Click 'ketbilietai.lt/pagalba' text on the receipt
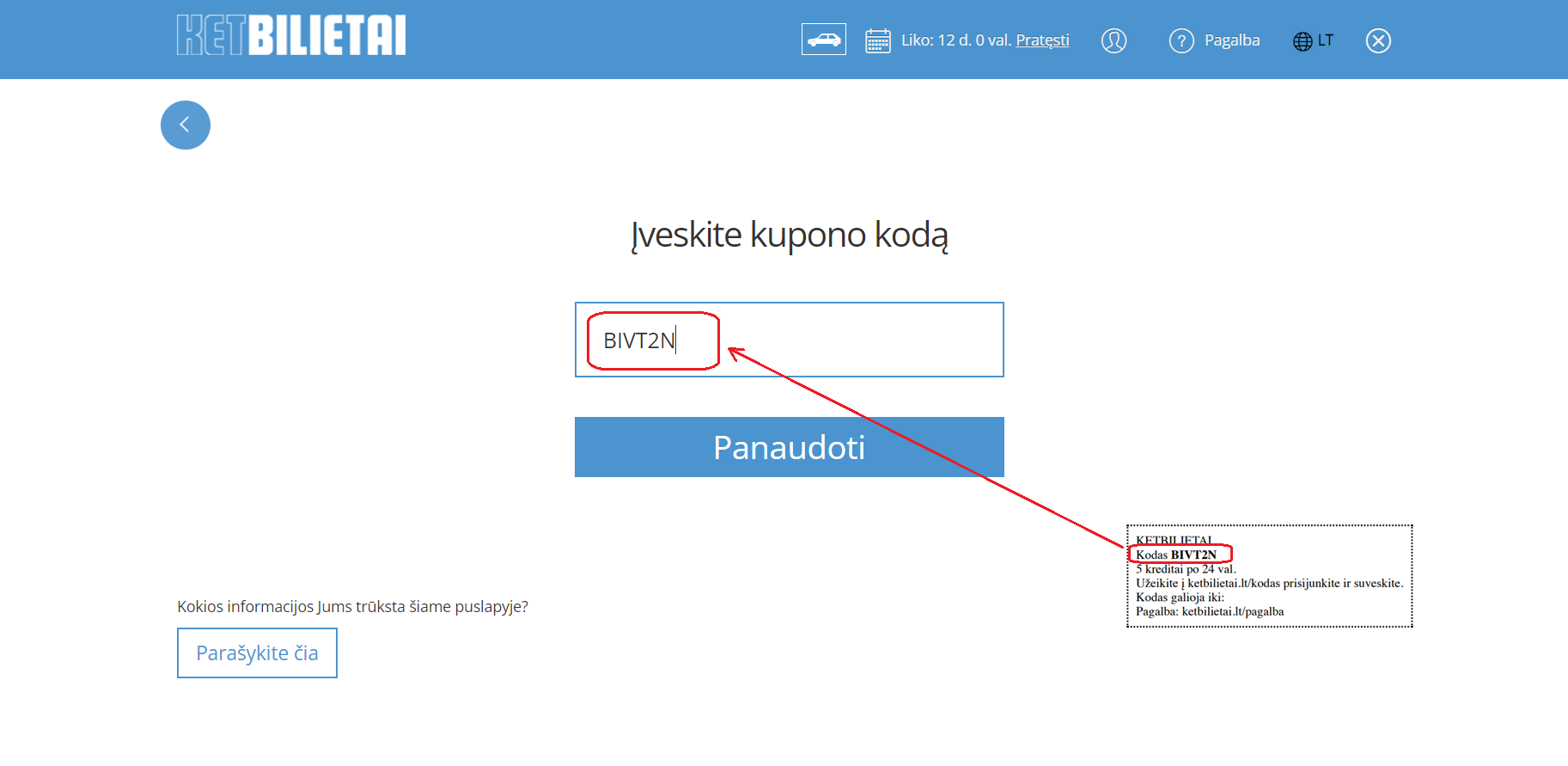This screenshot has height=766, width=1568. pos(1232,612)
